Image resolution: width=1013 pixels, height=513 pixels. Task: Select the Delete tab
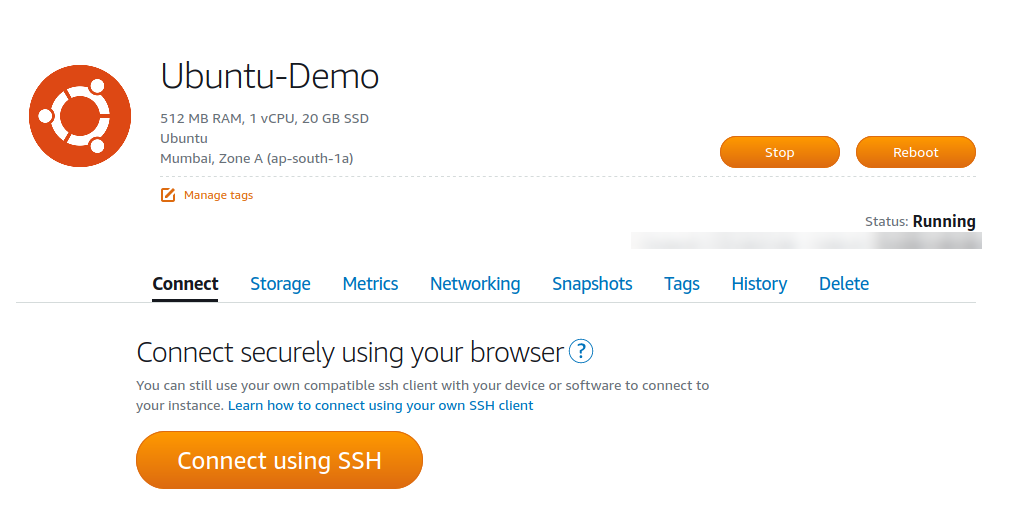point(844,284)
